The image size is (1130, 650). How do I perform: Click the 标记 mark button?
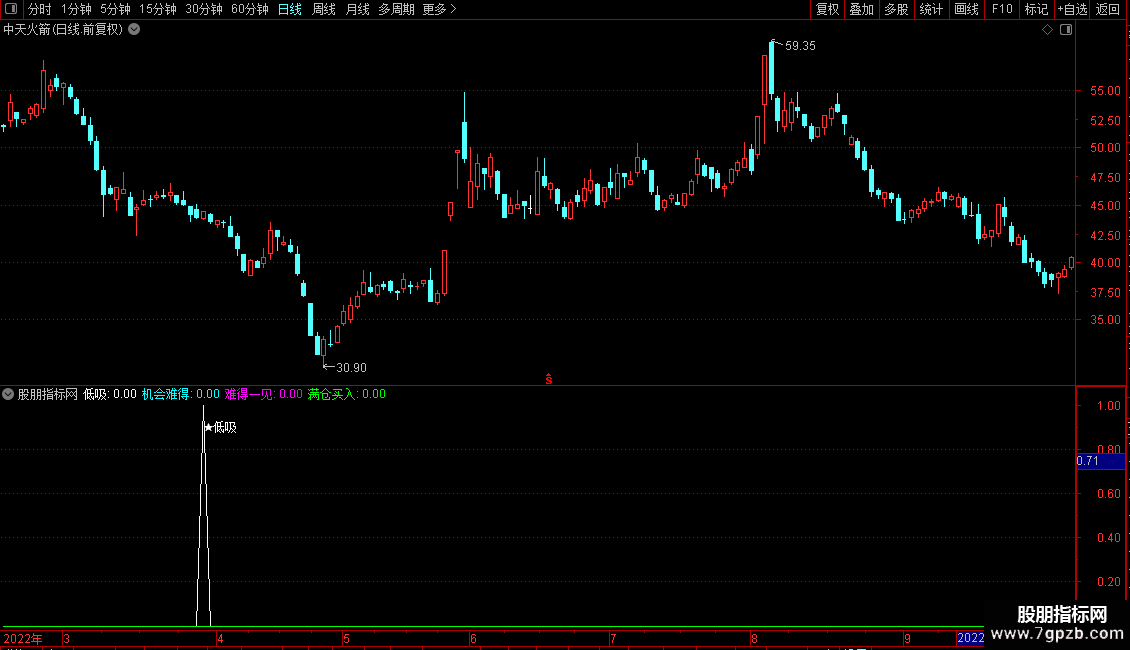tap(1036, 9)
